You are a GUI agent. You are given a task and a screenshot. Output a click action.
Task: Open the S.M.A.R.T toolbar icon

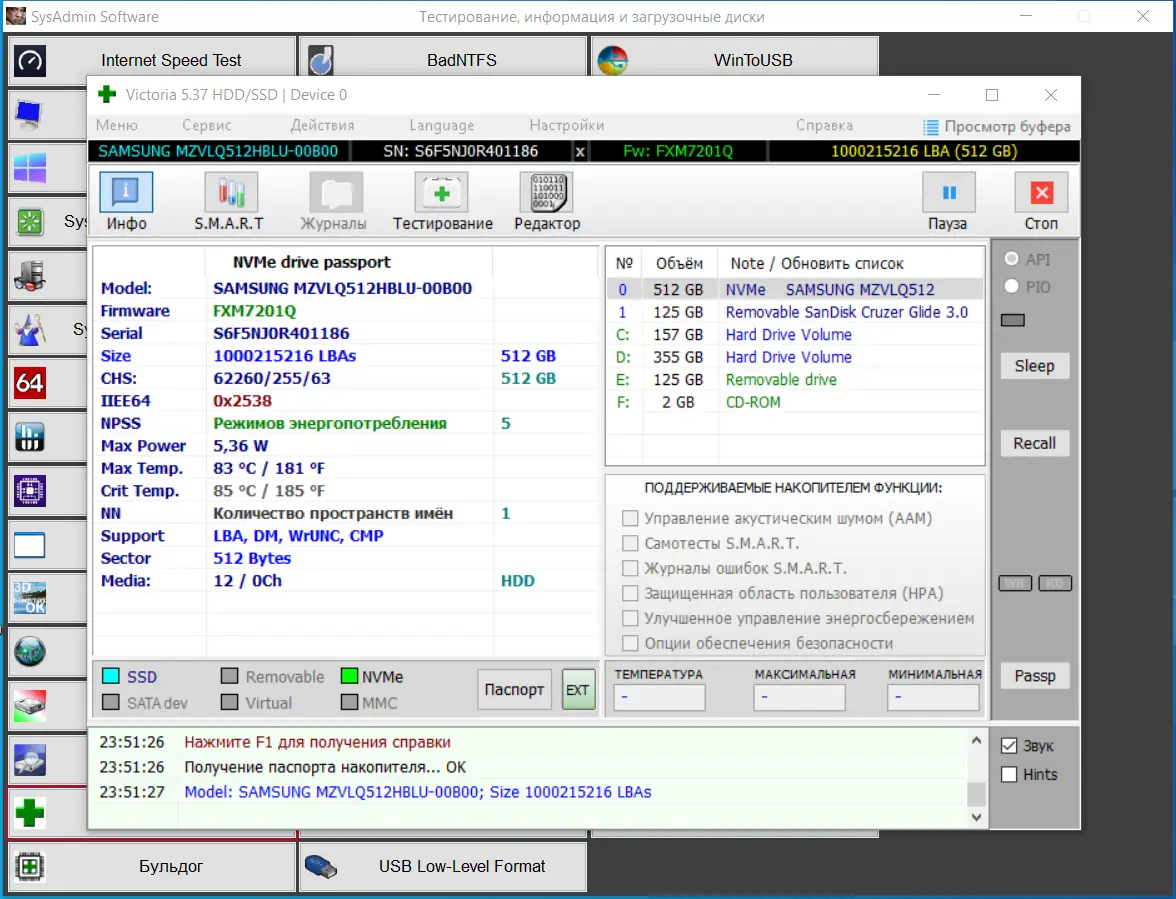click(231, 192)
